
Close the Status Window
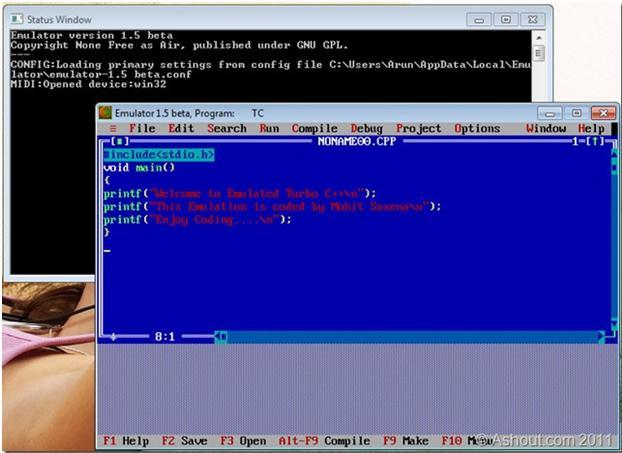[532, 19]
